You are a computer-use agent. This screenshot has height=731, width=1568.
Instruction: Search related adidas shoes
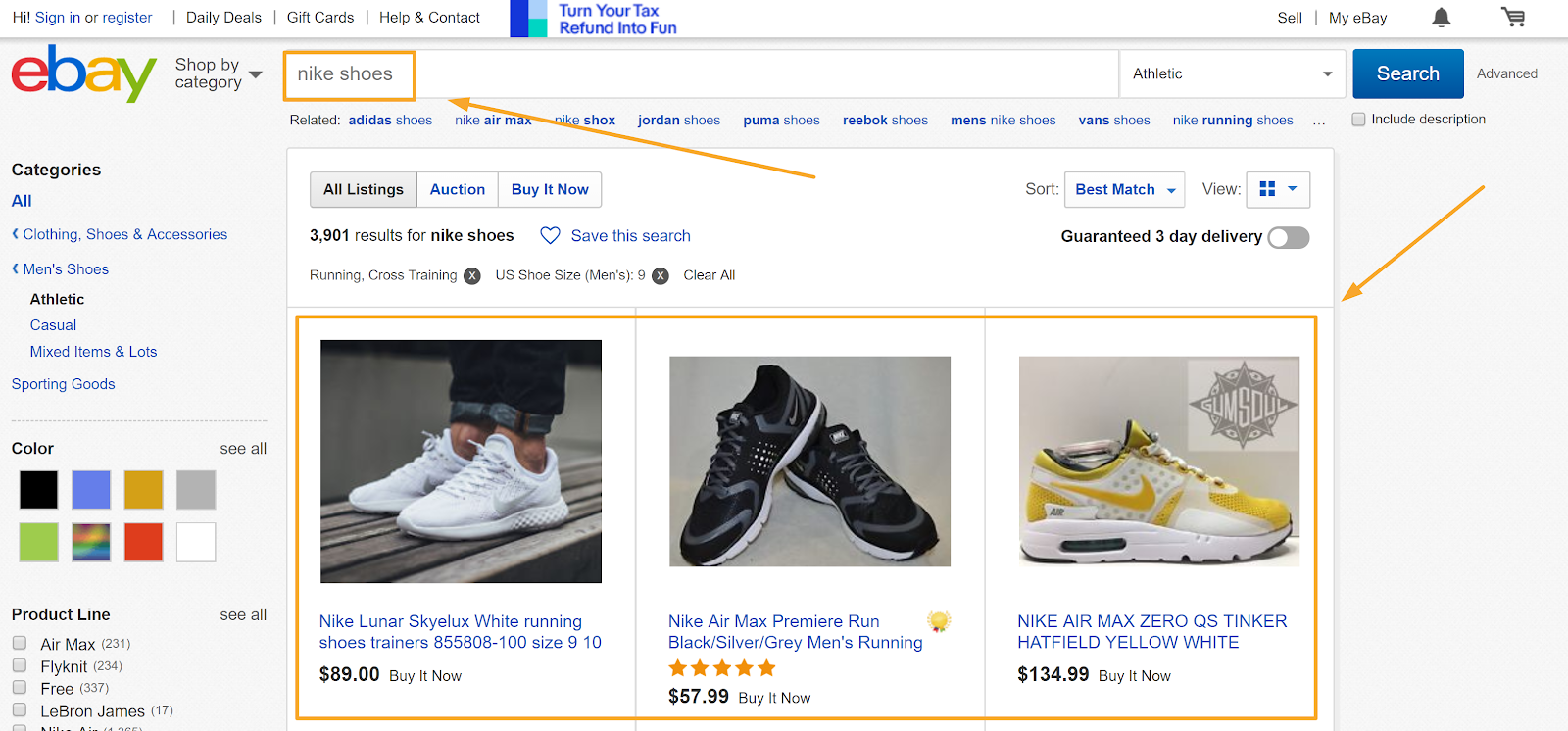(x=390, y=121)
